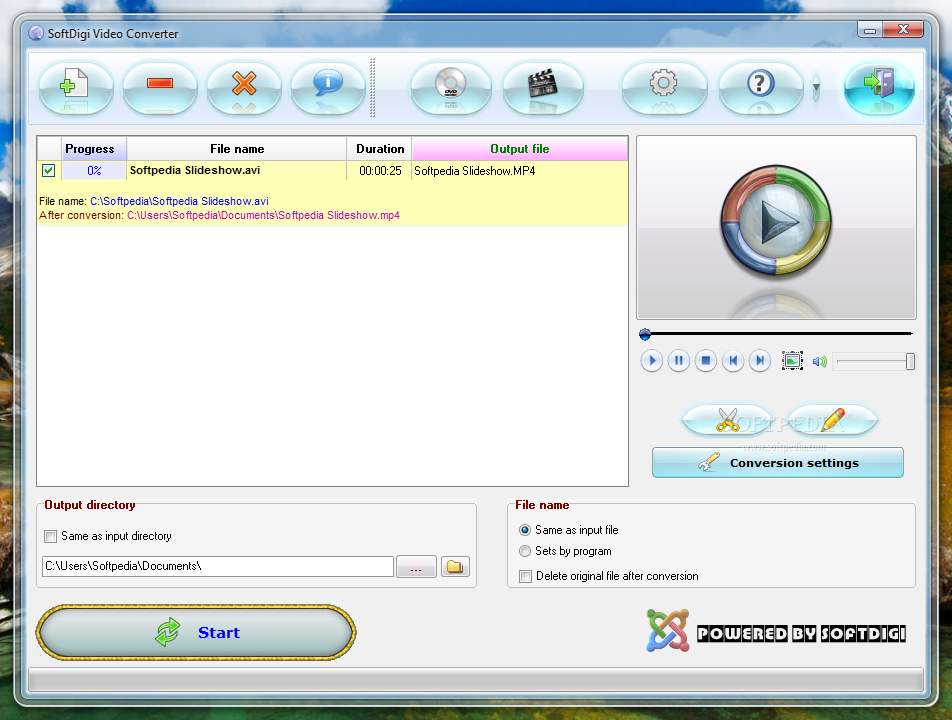This screenshot has height=720, width=952.
Task: Click the large play preview button
Action: [776, 222]
